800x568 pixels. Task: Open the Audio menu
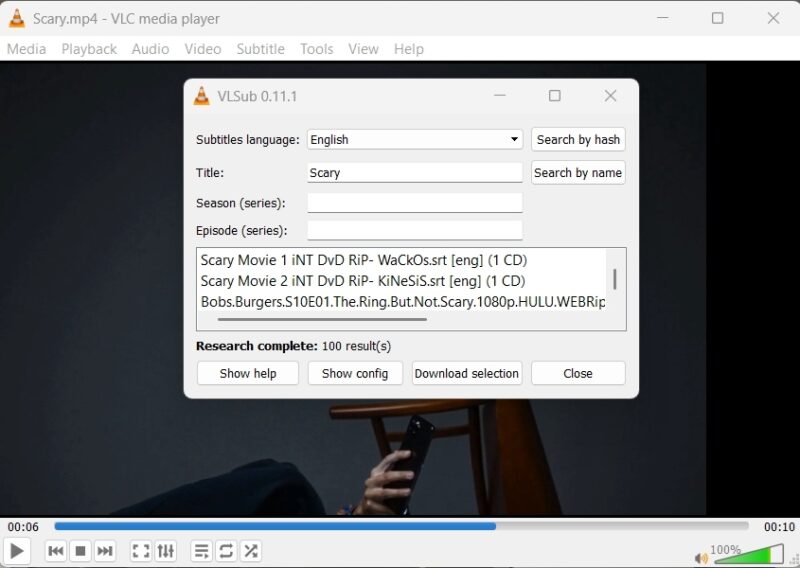(151, 49)
